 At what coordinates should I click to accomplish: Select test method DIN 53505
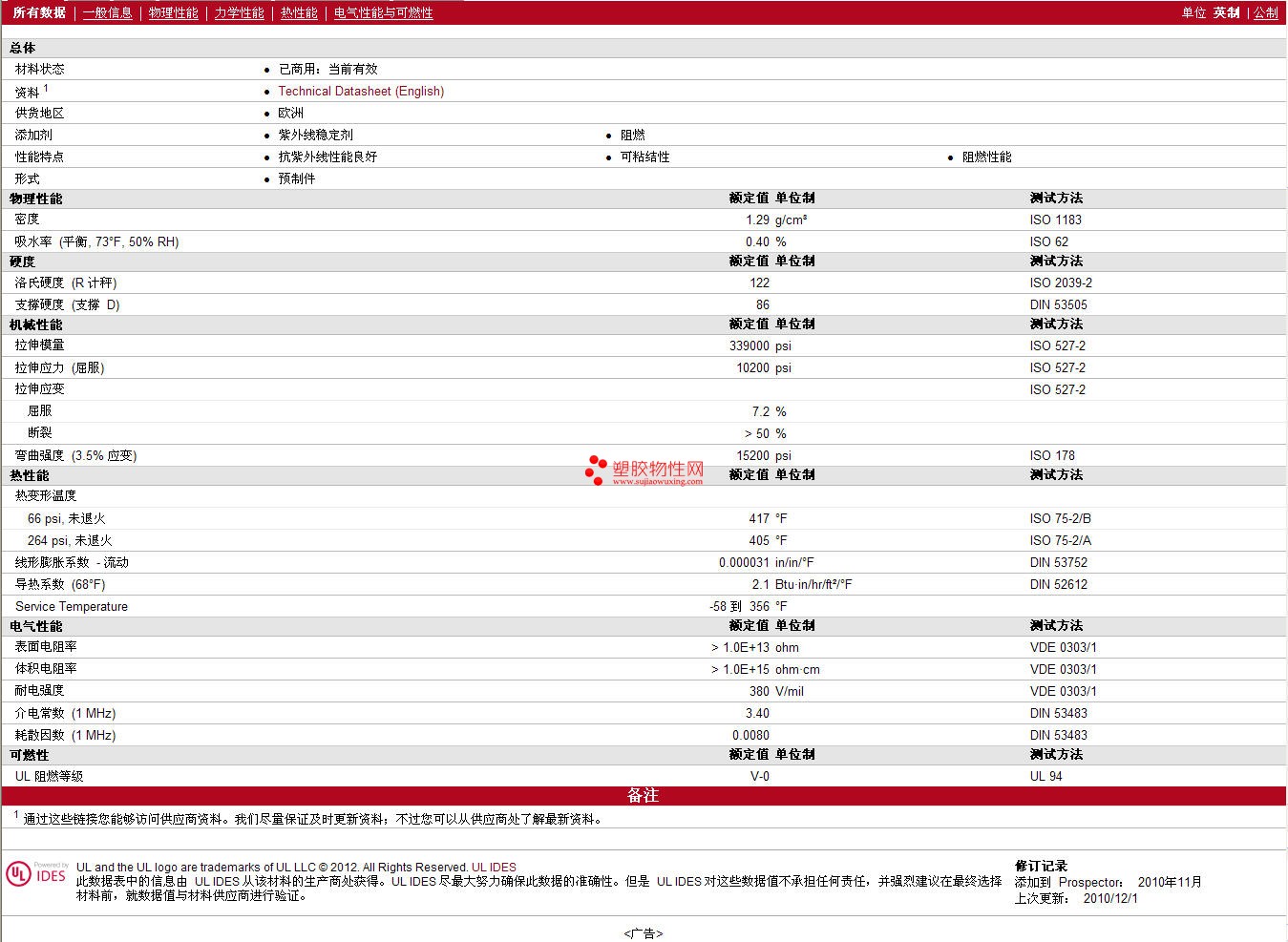coord(1058,304)
